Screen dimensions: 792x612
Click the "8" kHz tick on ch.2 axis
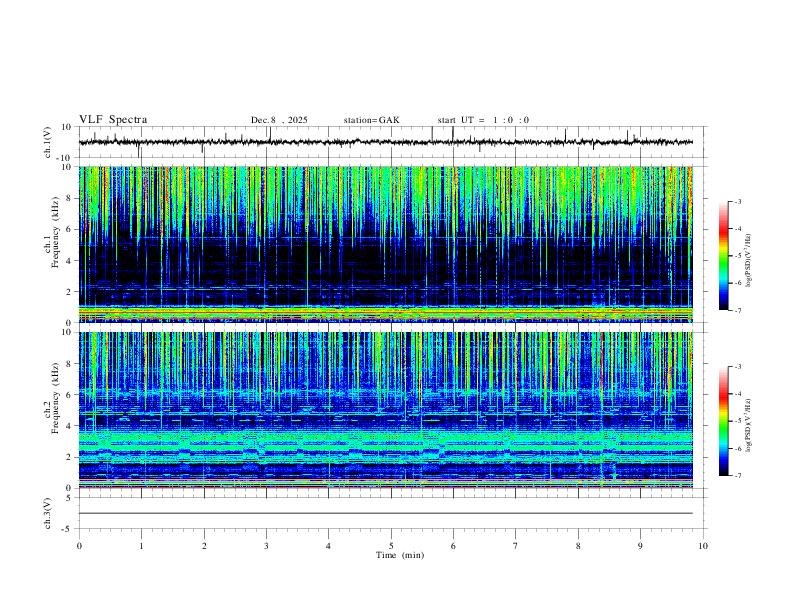[x=70, y=364]
